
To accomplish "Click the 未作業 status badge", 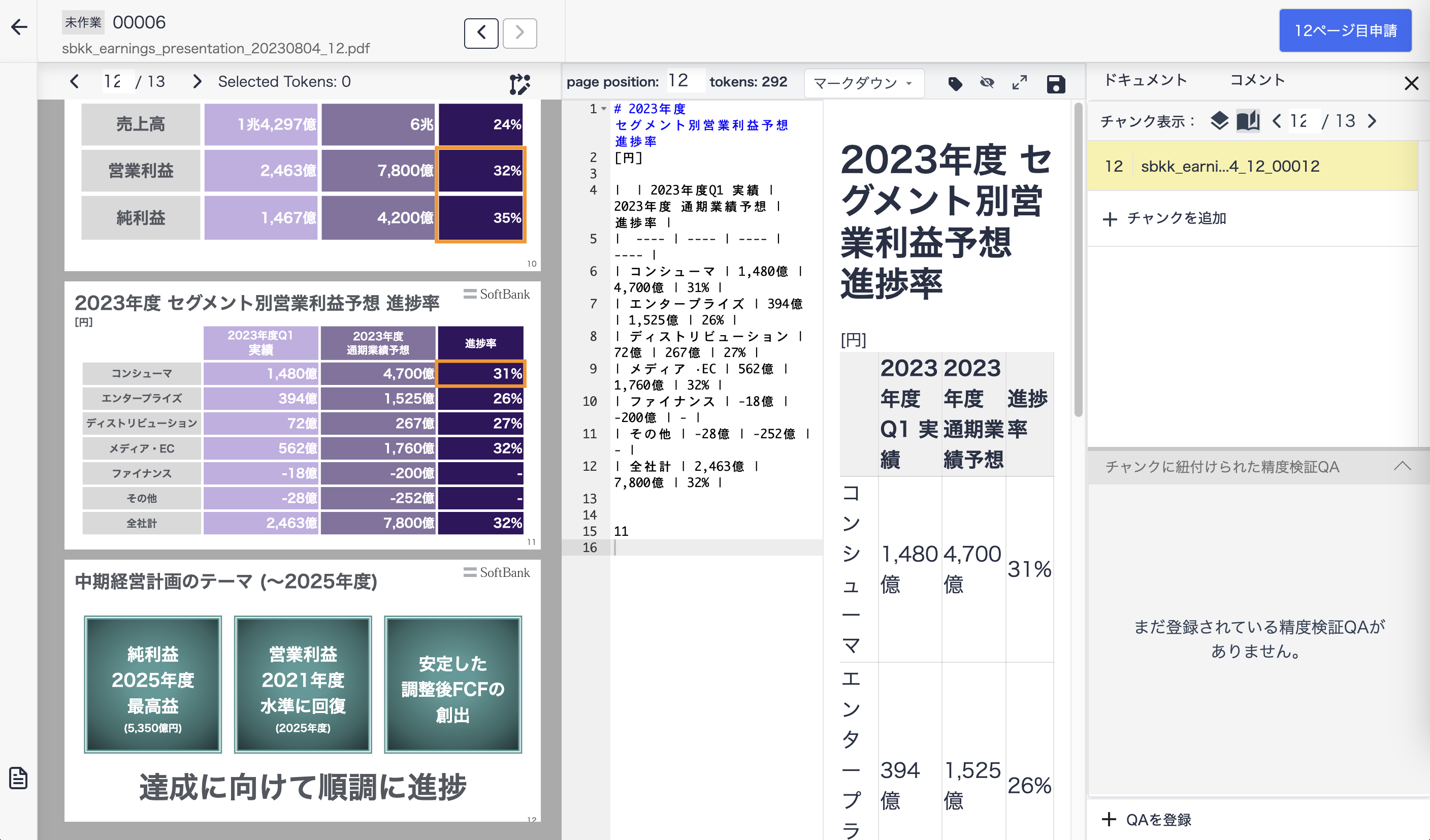I will (83, 22).
